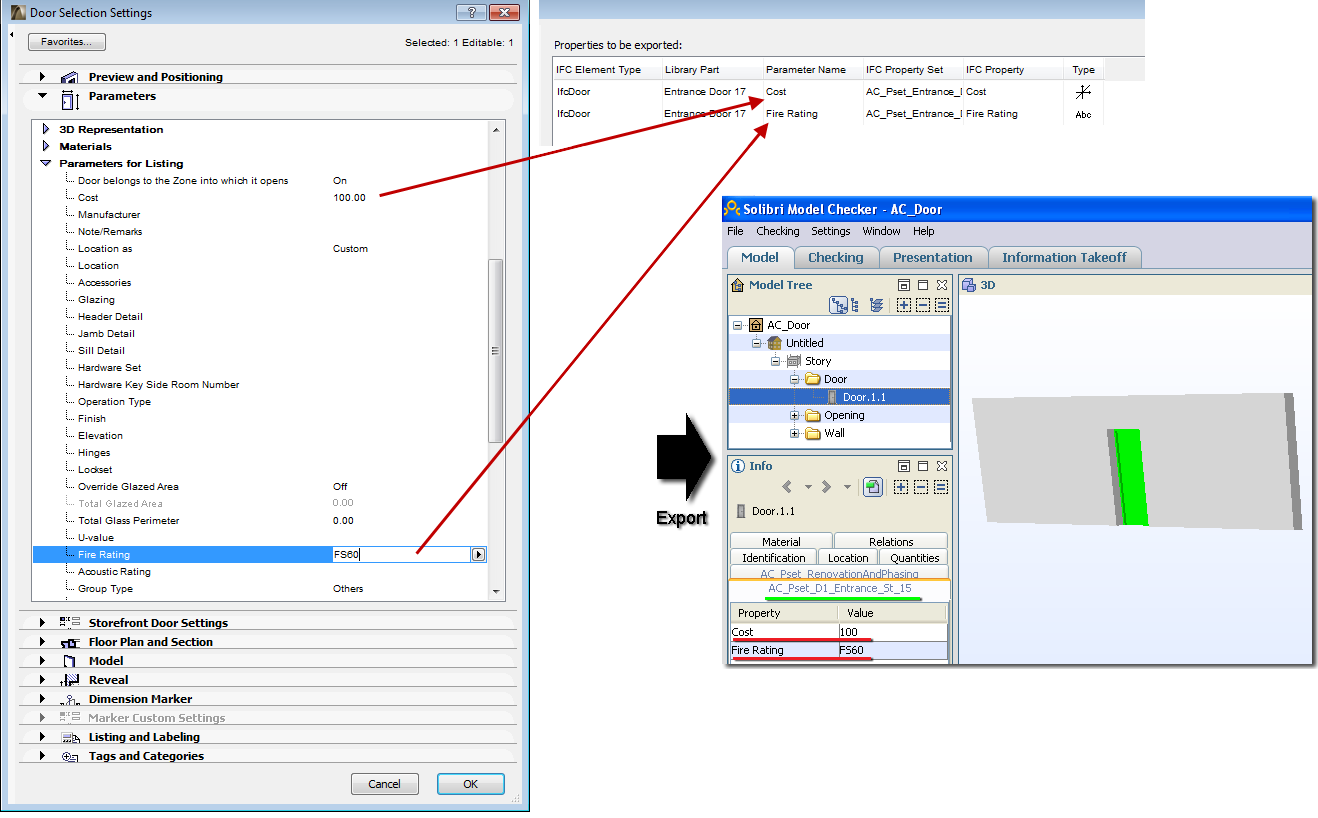Open the Checking menu in Solibri
This screenshot has height=818, width=1318.
point(777,231)
